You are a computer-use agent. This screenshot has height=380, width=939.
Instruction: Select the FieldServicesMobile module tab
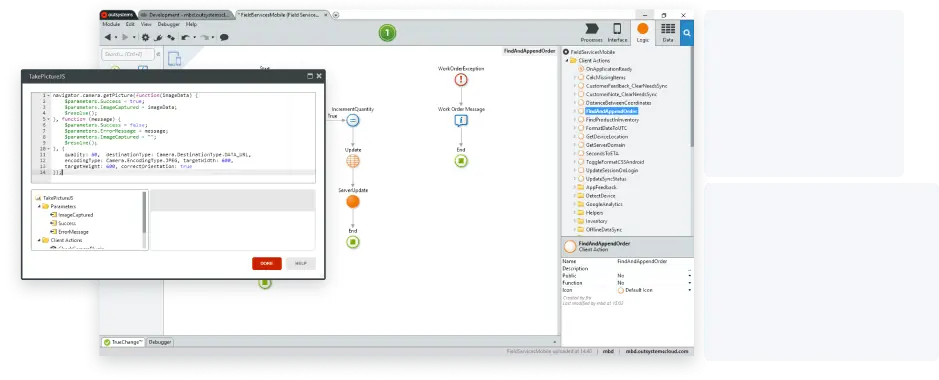tap(281, 14)
